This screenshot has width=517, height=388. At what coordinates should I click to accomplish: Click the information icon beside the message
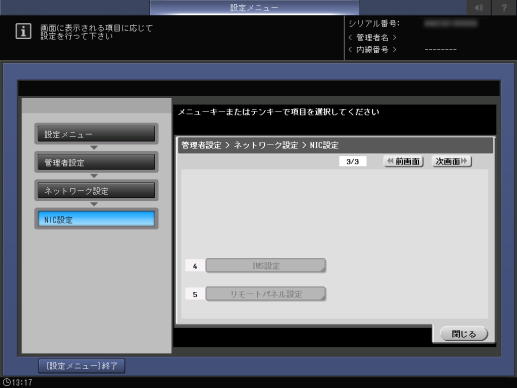click(x=23, y=31)
